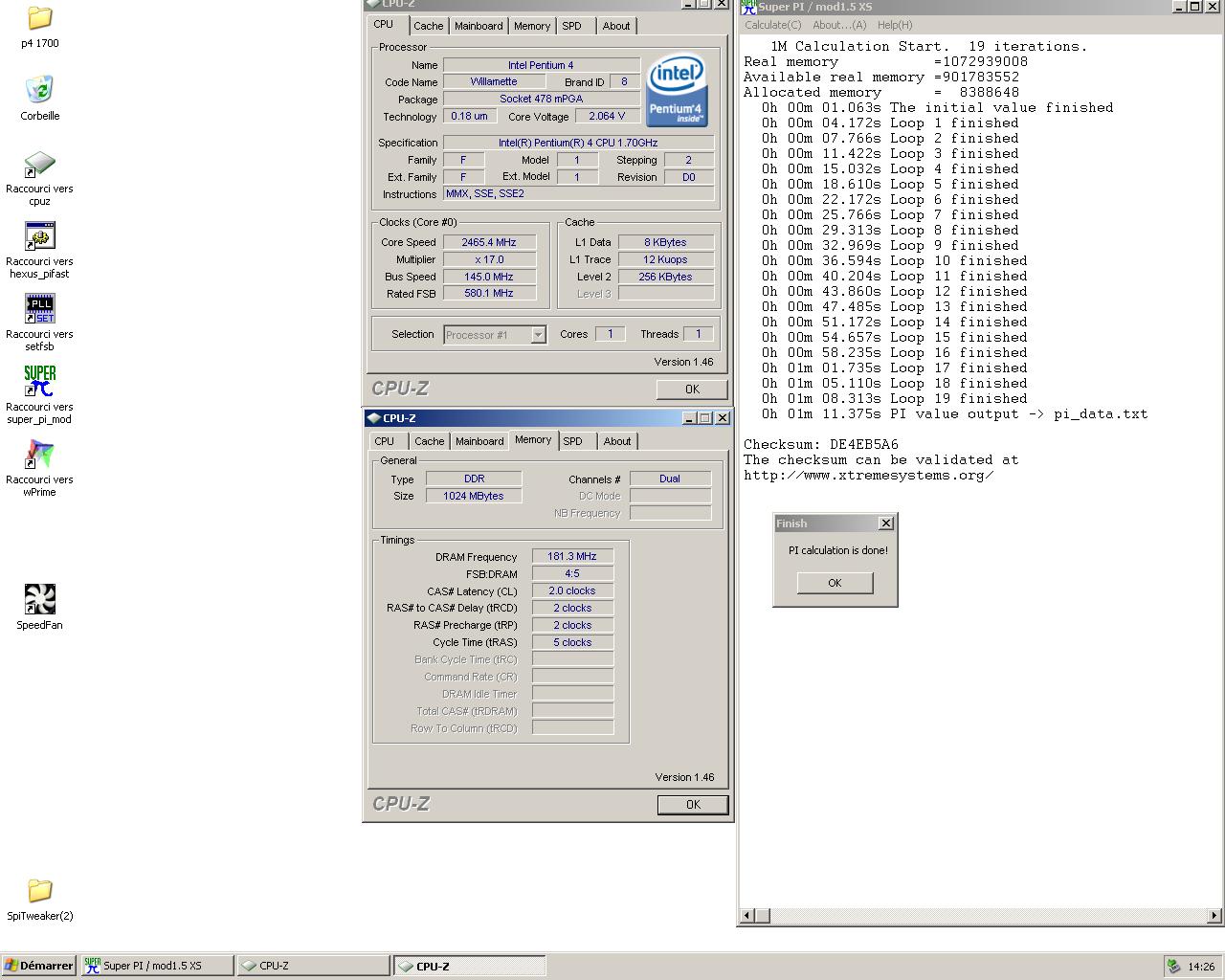
Task: Click the Intel Pentium 4 logo
Action: [x=677, y=91]
